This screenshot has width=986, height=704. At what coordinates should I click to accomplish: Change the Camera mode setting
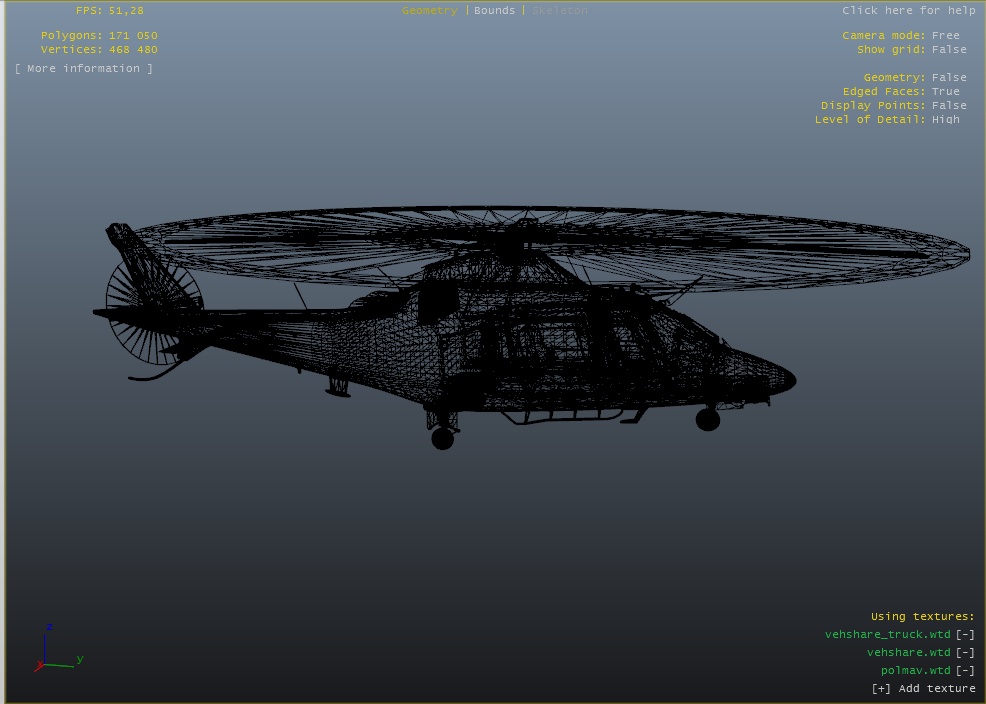[901, 36]
